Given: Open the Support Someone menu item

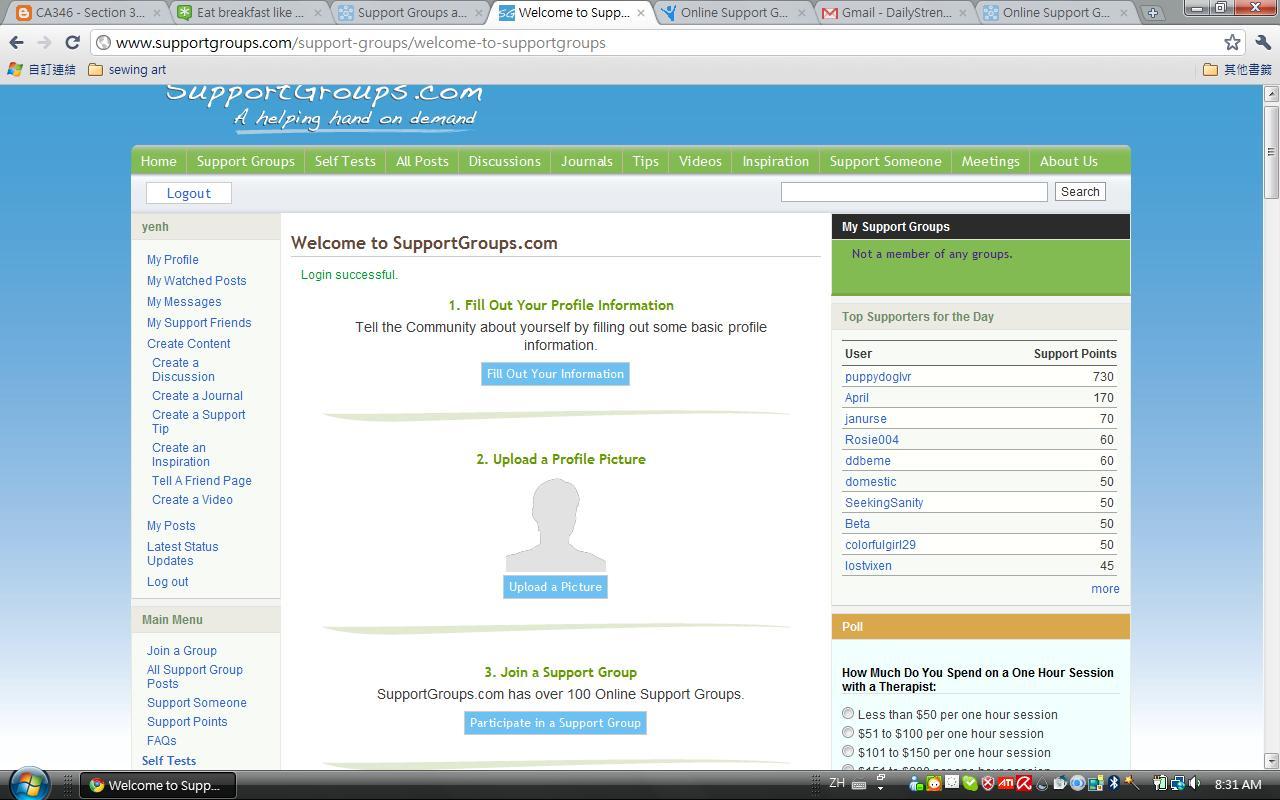Looking at the screenshot, I should click(885, 161).
